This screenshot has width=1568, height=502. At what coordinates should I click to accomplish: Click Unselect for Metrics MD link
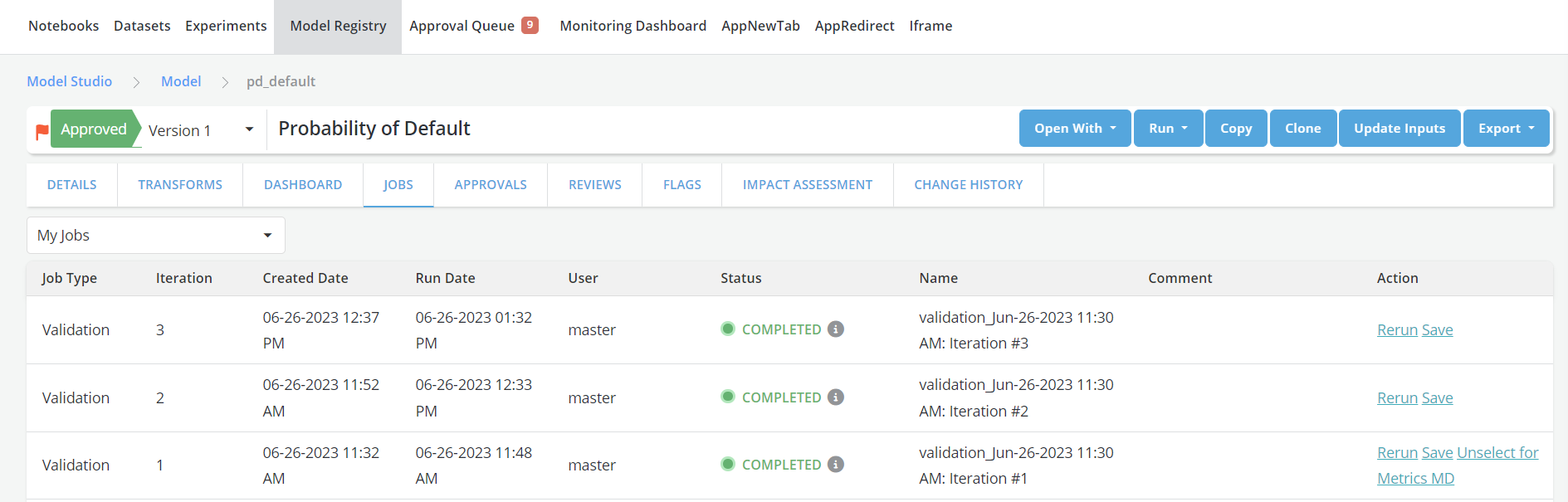[x=1497, y=453]
